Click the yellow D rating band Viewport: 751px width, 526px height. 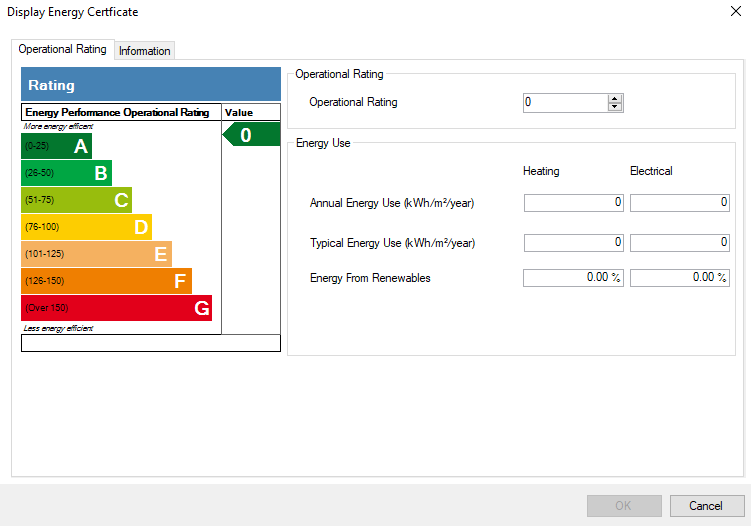(87, 227)
